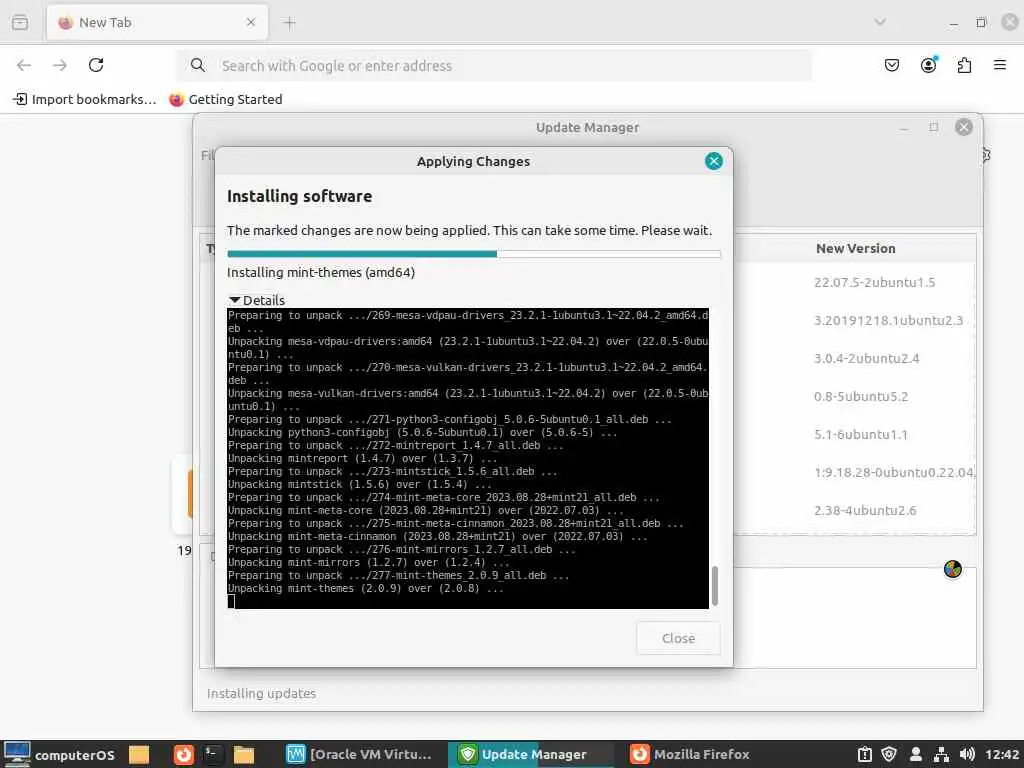This screenshot has height=768, width=1024.
Task: Click the Firefox address search field
Action: (494, 65)
